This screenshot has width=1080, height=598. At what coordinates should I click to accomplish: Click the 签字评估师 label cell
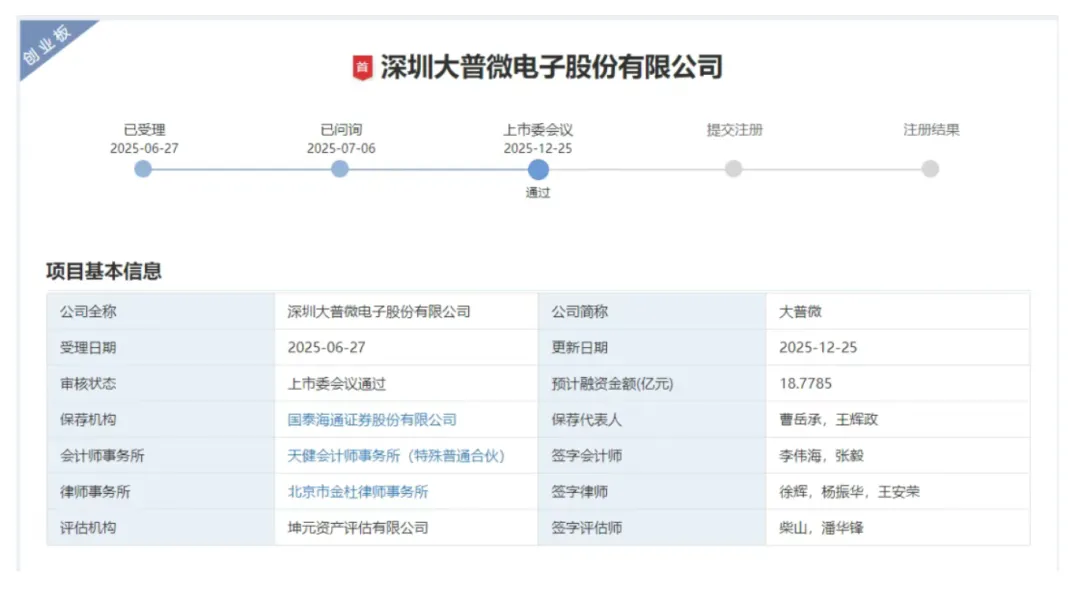(x=652, y=528)
